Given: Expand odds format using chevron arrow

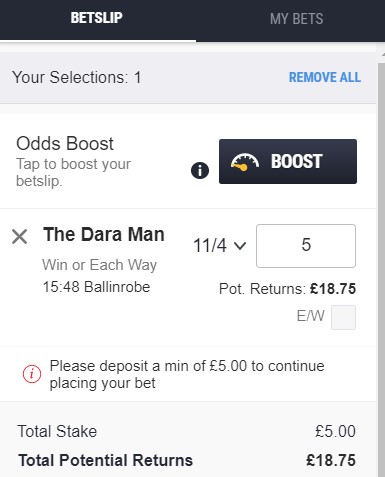Looking at the screenshot, I should coord(240,246).
